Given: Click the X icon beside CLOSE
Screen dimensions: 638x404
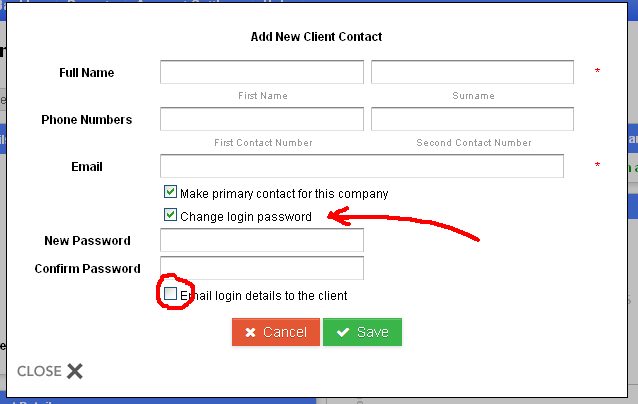Looking at the screenshot, I should 75,371.
